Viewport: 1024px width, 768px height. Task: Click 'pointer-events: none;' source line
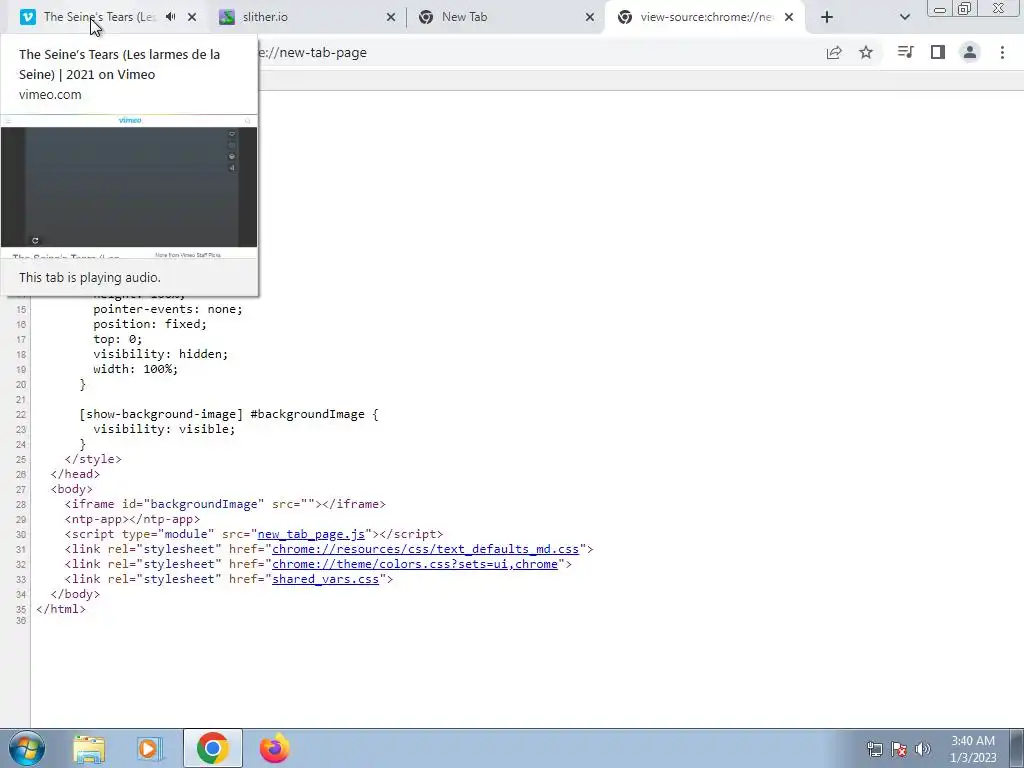coord(167,309)
